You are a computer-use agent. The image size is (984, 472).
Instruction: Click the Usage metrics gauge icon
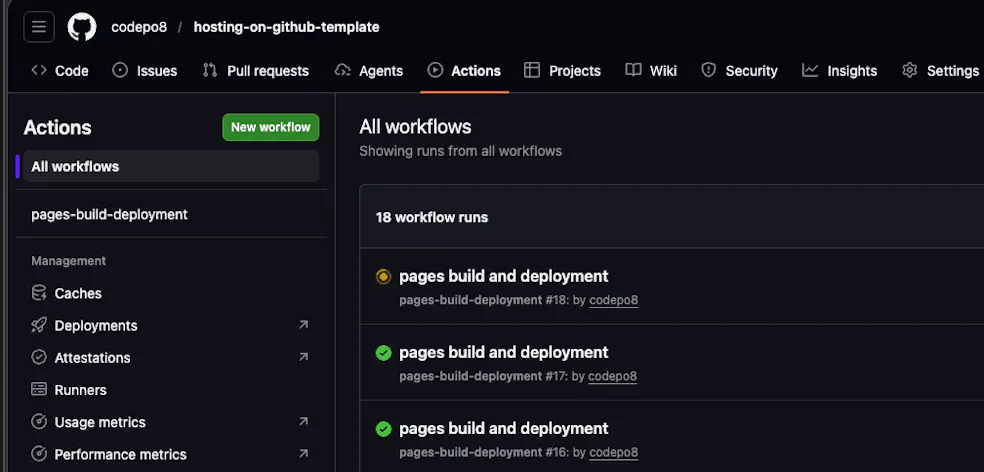click(39, 422)
